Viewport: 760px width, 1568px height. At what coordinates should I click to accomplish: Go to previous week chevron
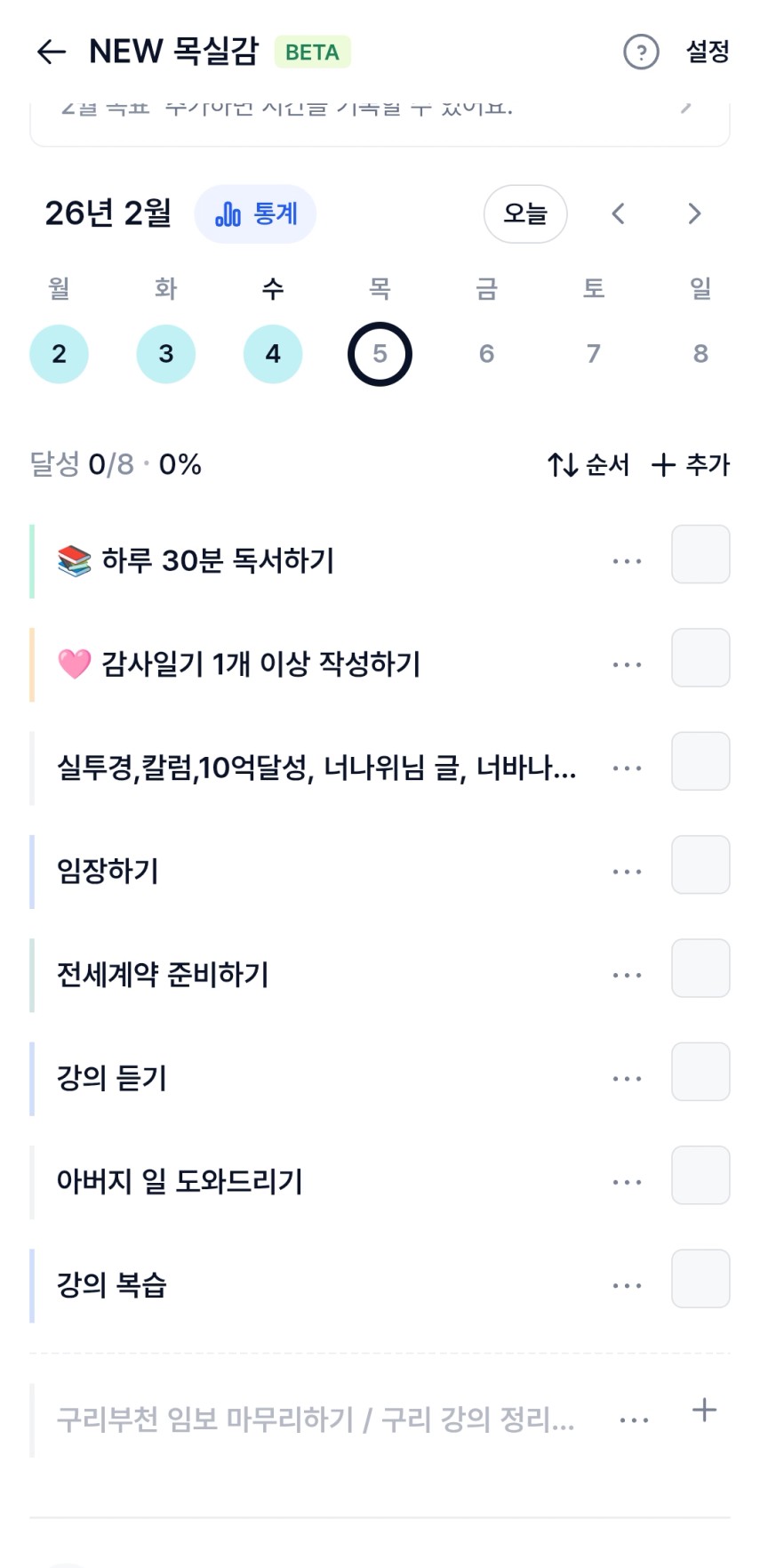(619, 214)
